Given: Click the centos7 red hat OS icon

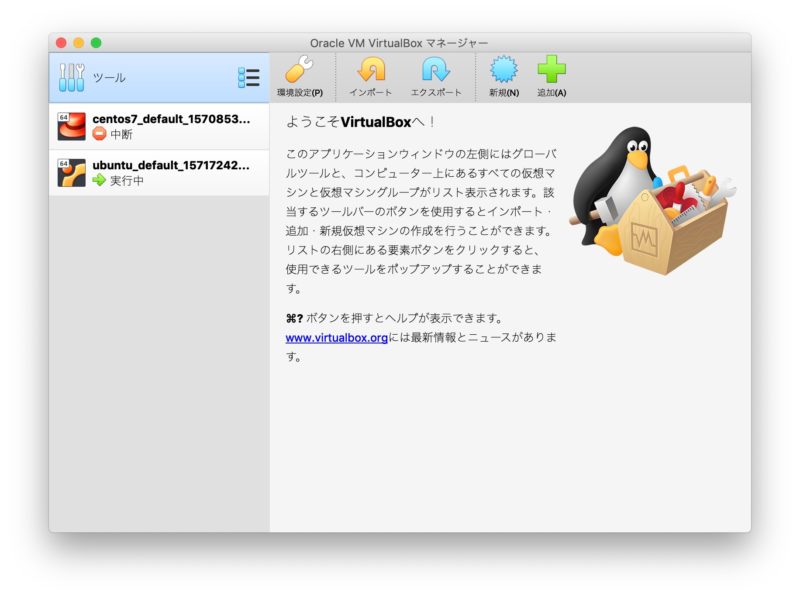Looking at the screenshot, I should (x=71, y=126).
